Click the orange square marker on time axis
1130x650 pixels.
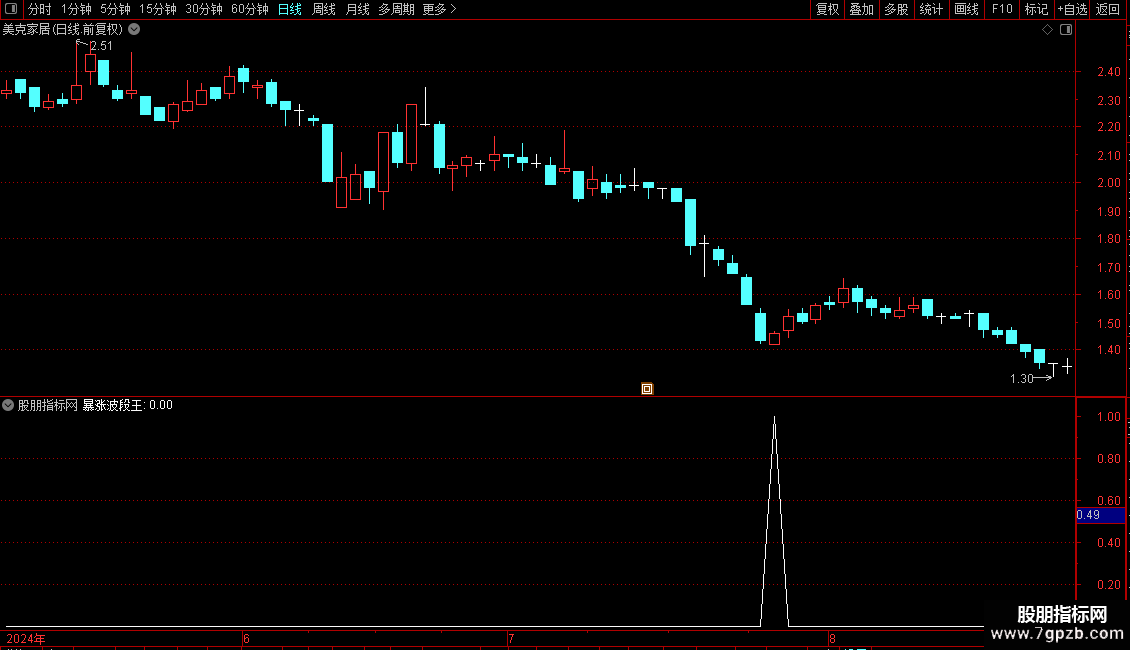click(647, 388)
